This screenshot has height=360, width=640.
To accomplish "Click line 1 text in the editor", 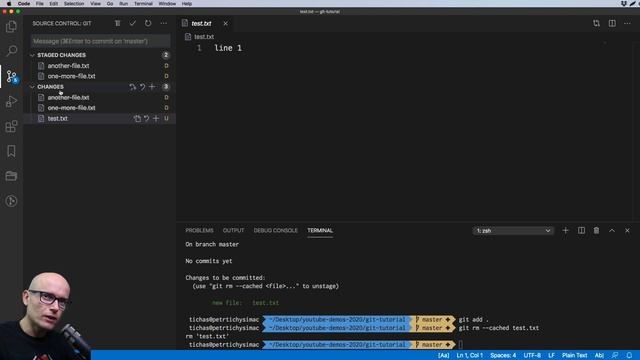I will [x=228, y=48].
